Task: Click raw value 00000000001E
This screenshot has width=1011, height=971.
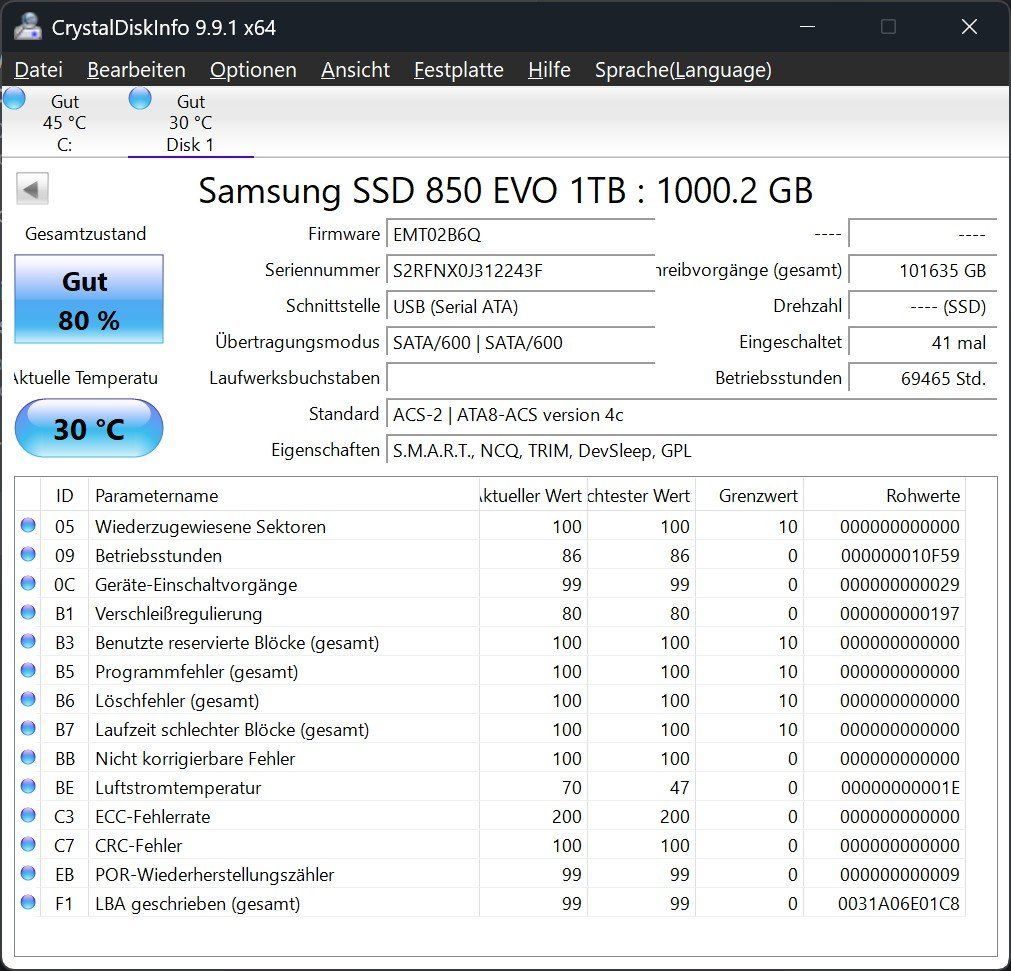Action: (x=900, y=788)
